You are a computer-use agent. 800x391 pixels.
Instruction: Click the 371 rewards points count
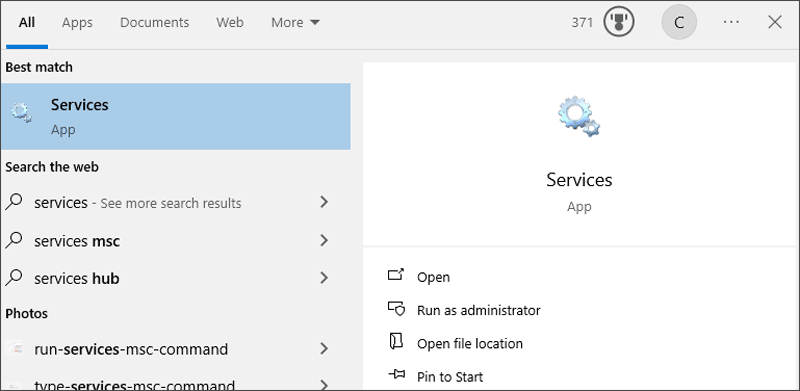(x=582, y=22)
